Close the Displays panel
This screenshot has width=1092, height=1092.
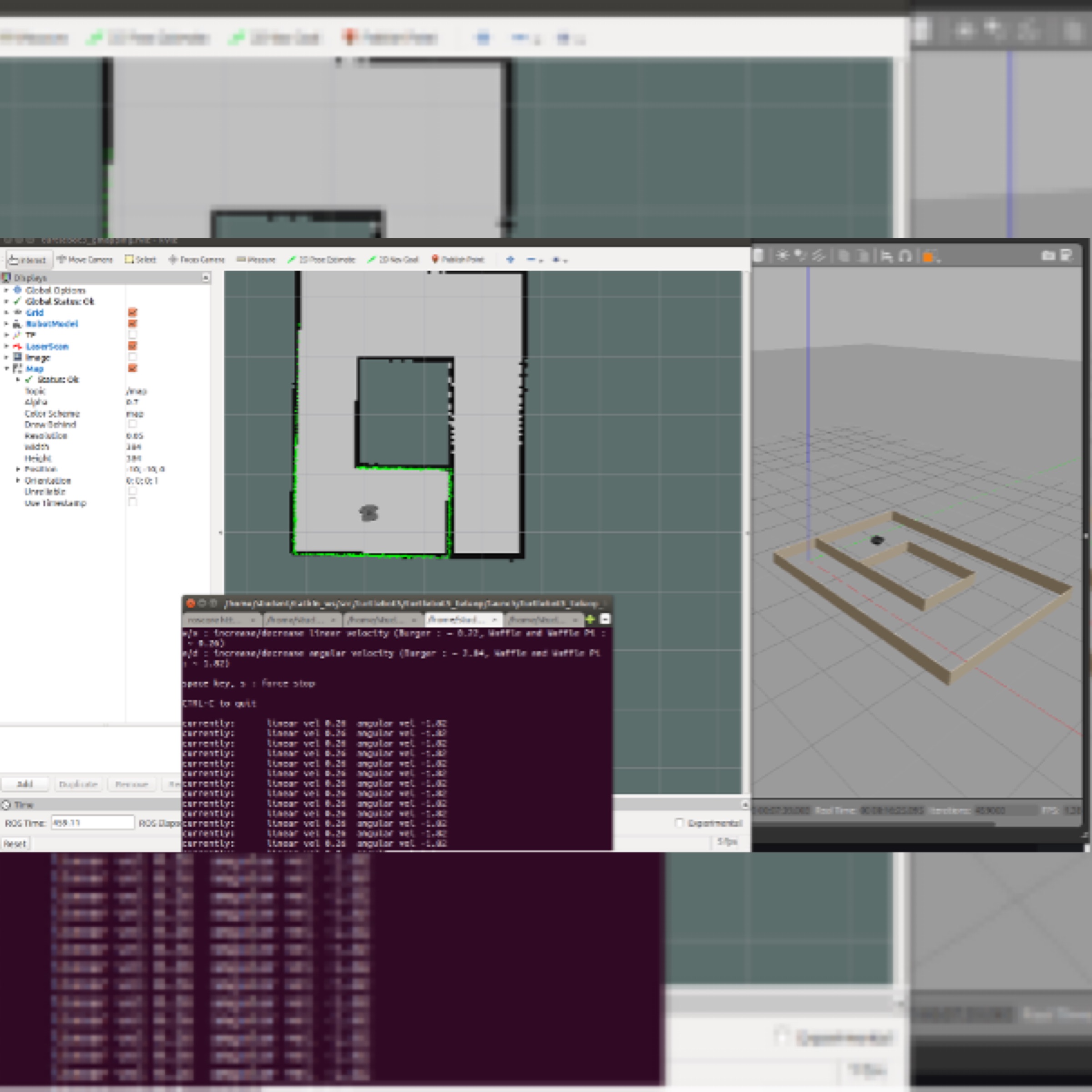pyautogui.click(x=206, y=278)
